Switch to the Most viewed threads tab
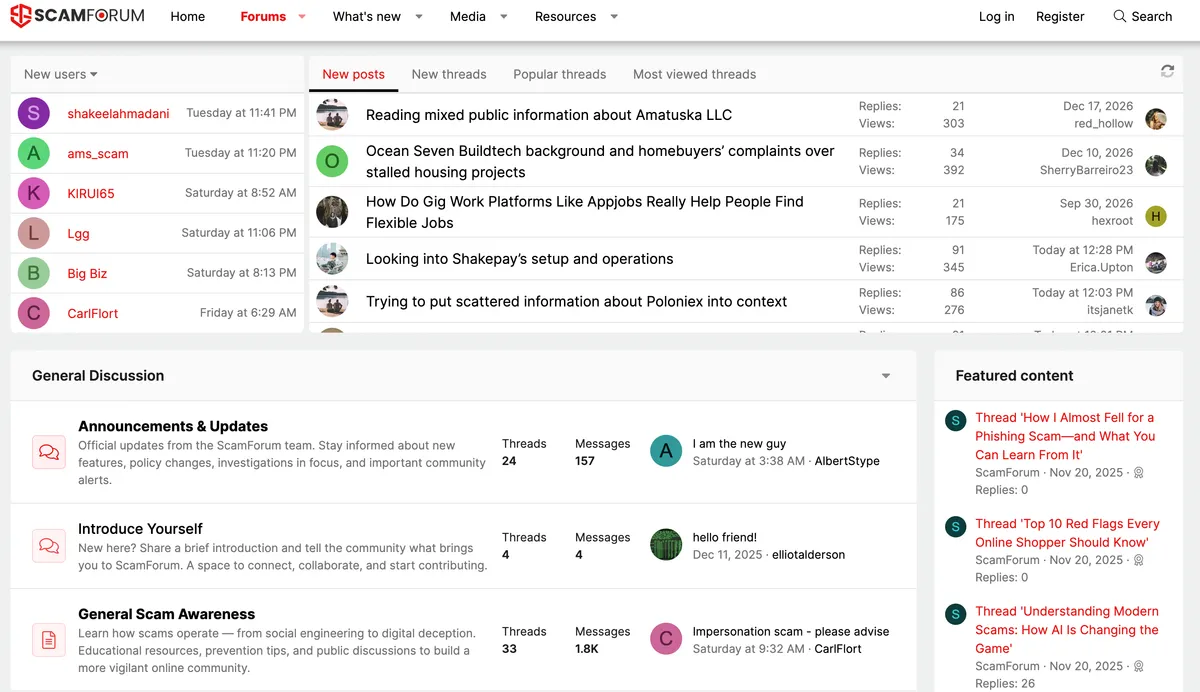1200x692 pixels. (694, 74)
